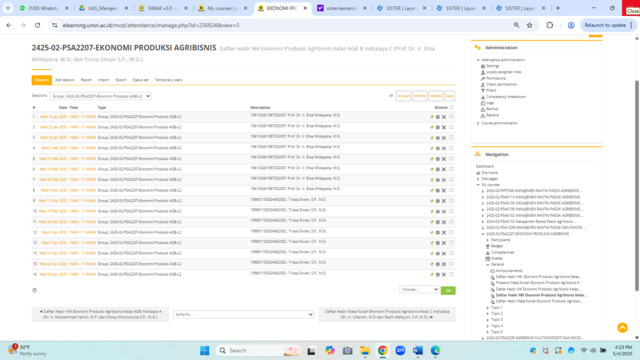The width and height of the screenshot is (640, 360).
Task: Expand Participants under Ekonomi Produksi course
Action: click(488, 240)
